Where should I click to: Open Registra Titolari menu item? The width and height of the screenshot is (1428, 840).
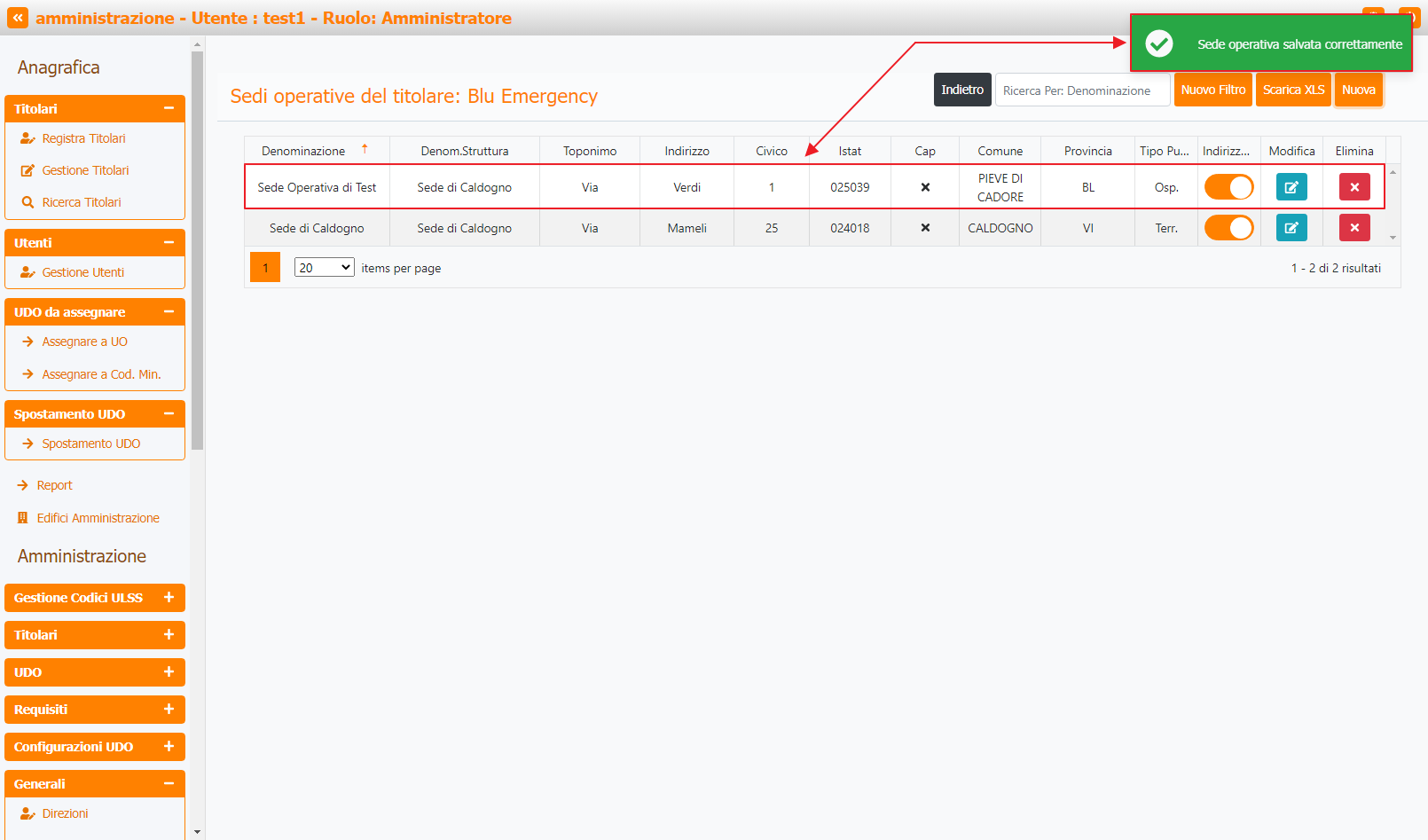point(83,138)
